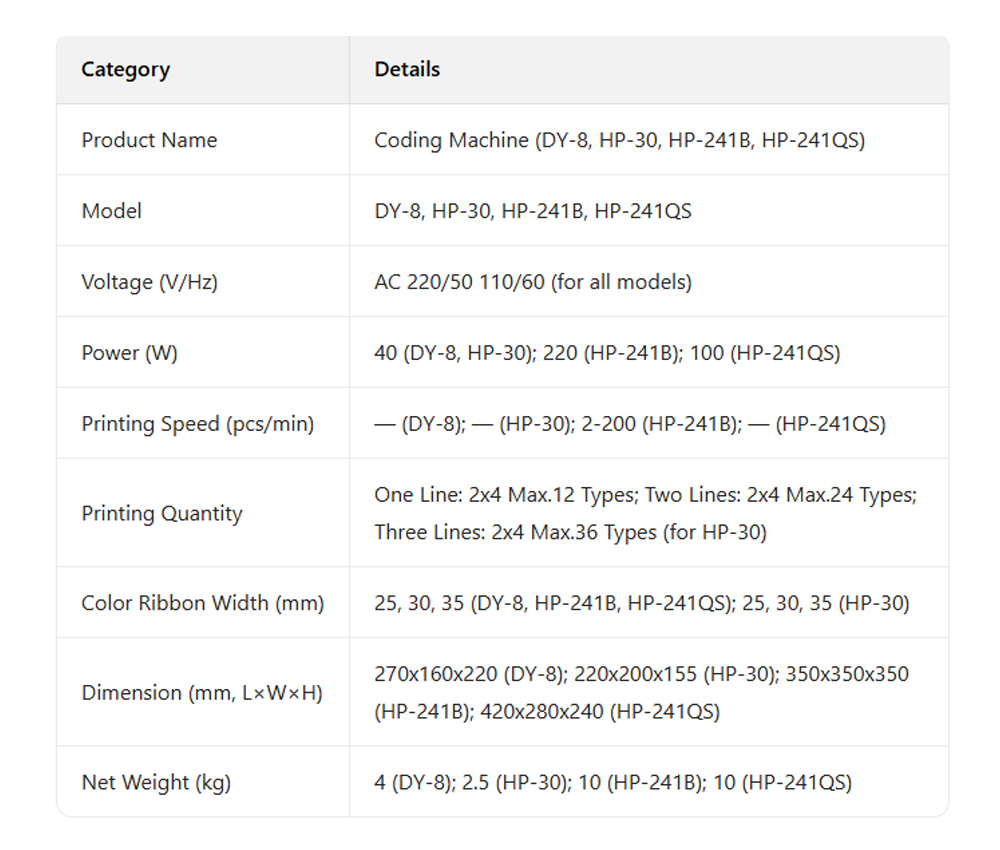Select the Net Weight (kg) label
This screenshot has height=850, width=1000.
point(156,782)
